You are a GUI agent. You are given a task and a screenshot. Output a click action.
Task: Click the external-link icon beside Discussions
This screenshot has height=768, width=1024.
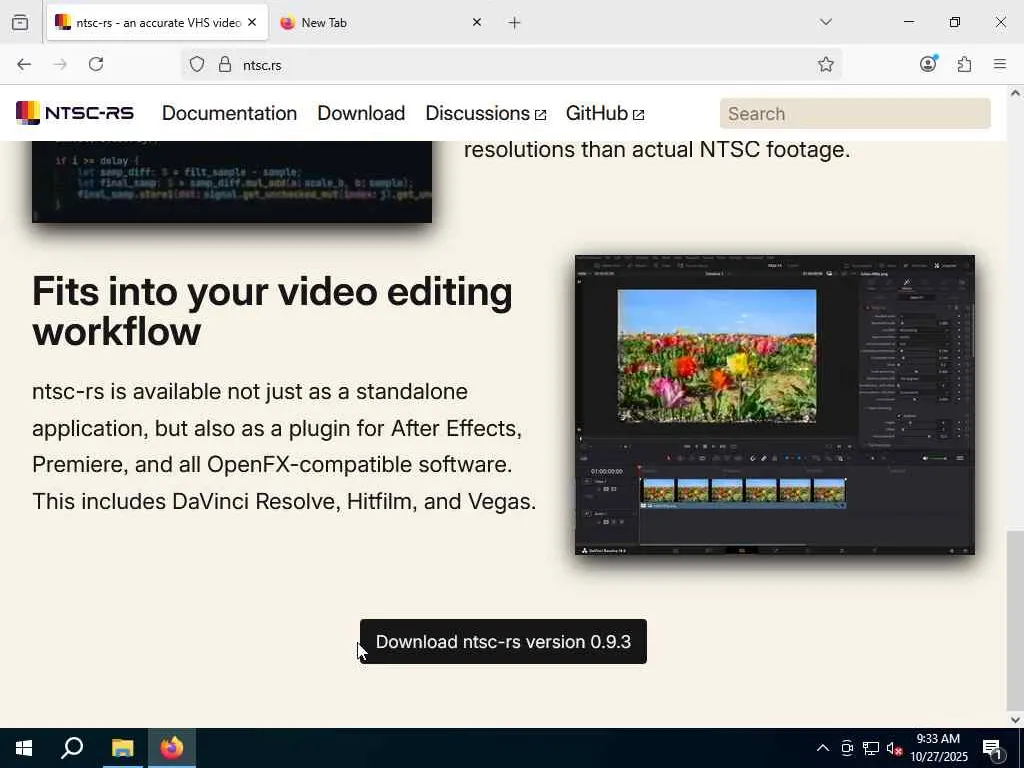(x=540, y=115)
